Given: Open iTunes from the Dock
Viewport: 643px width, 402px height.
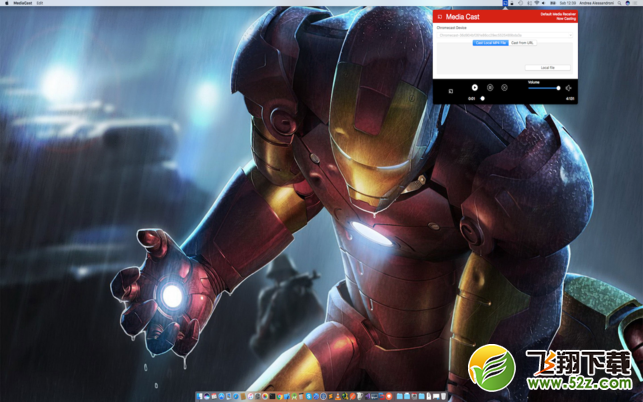Looking at the screenshot, I should 250,397.
